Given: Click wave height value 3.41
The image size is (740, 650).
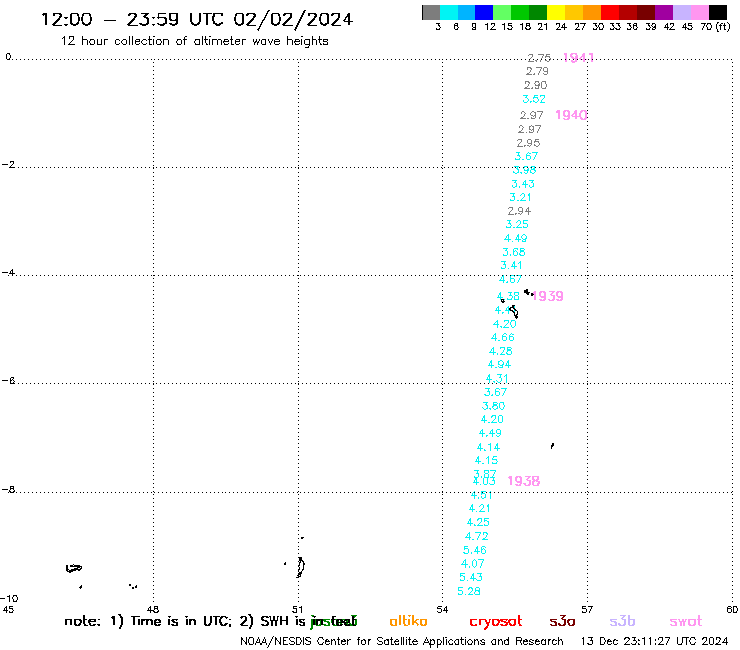Looking at the screenshot, I should (512, 265).
